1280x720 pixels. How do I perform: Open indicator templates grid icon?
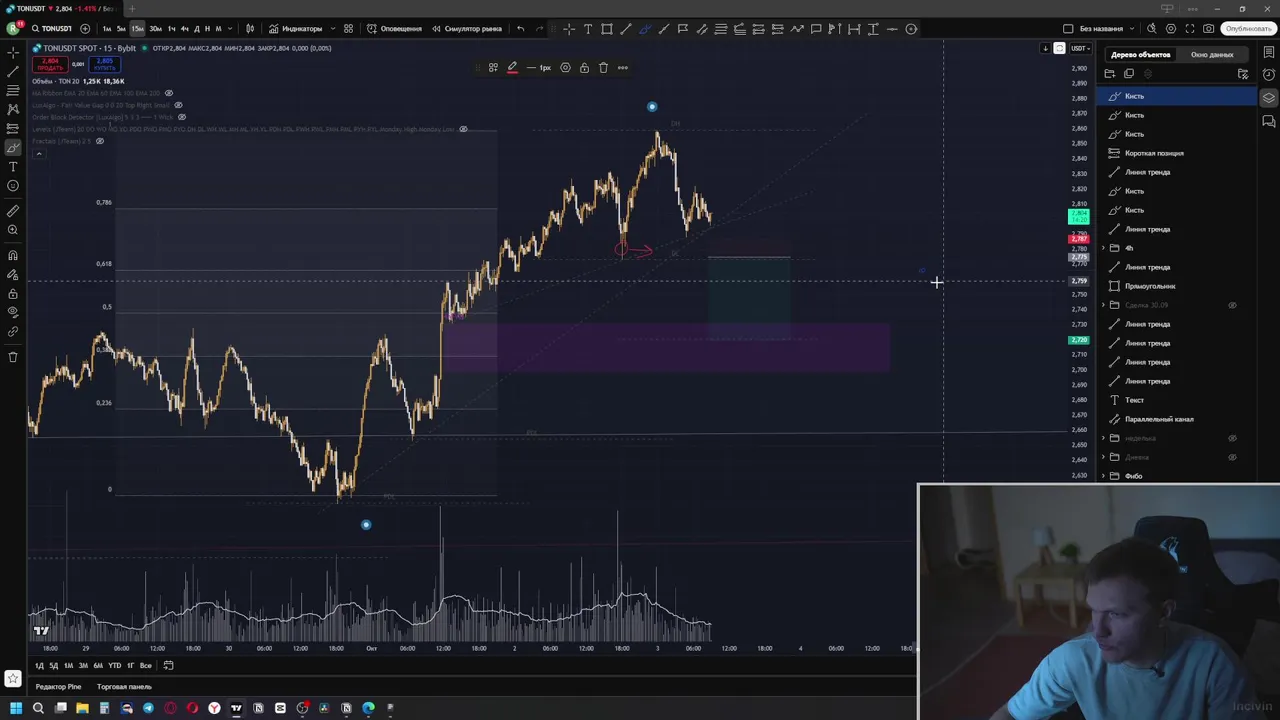click(x=348, y=29)
